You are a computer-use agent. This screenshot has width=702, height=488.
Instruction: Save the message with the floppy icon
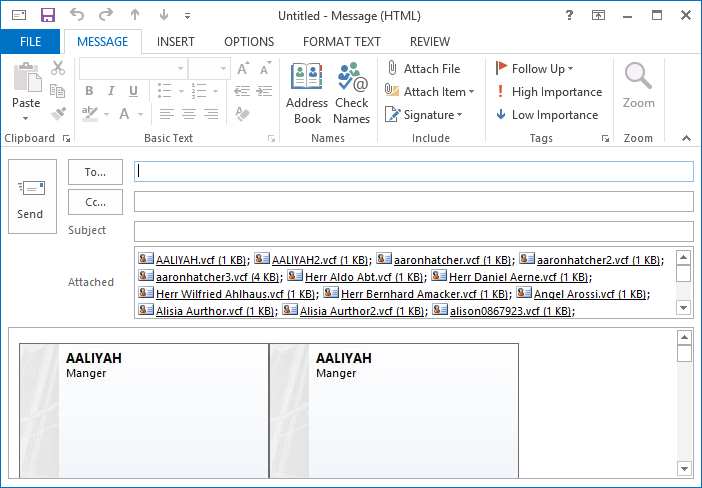coord(47,15)
